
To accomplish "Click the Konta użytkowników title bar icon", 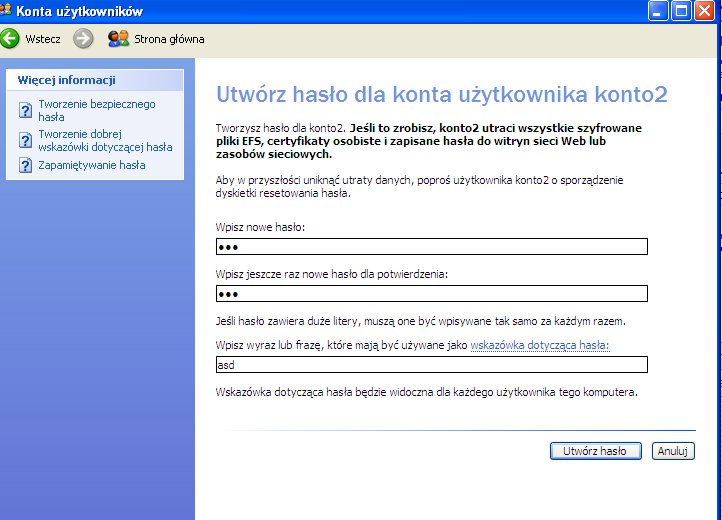I will pyautogui.click(x=6, y=11).
